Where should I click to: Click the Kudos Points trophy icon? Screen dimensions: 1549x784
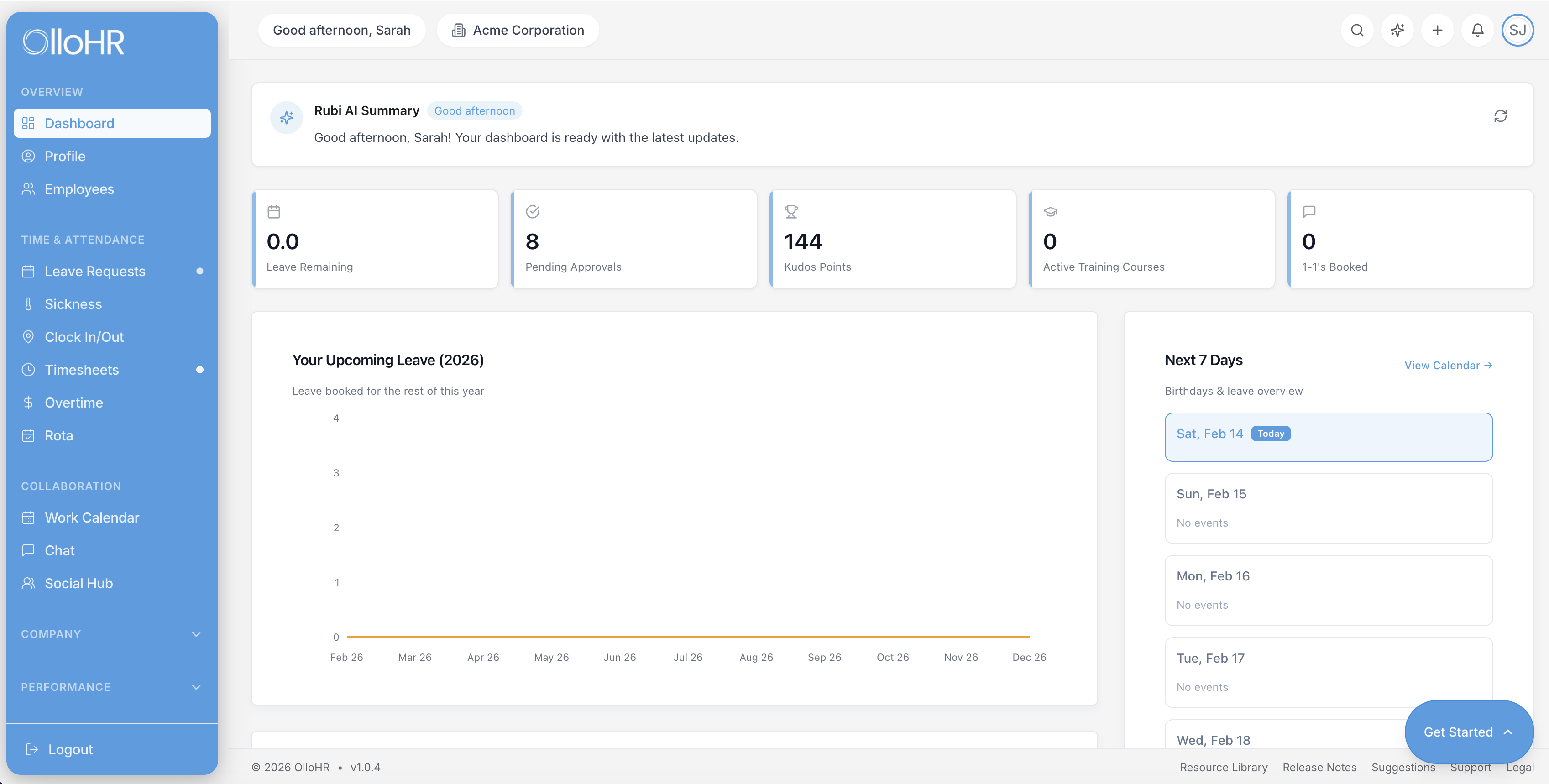pyautogui.click(x=791, y=212)
